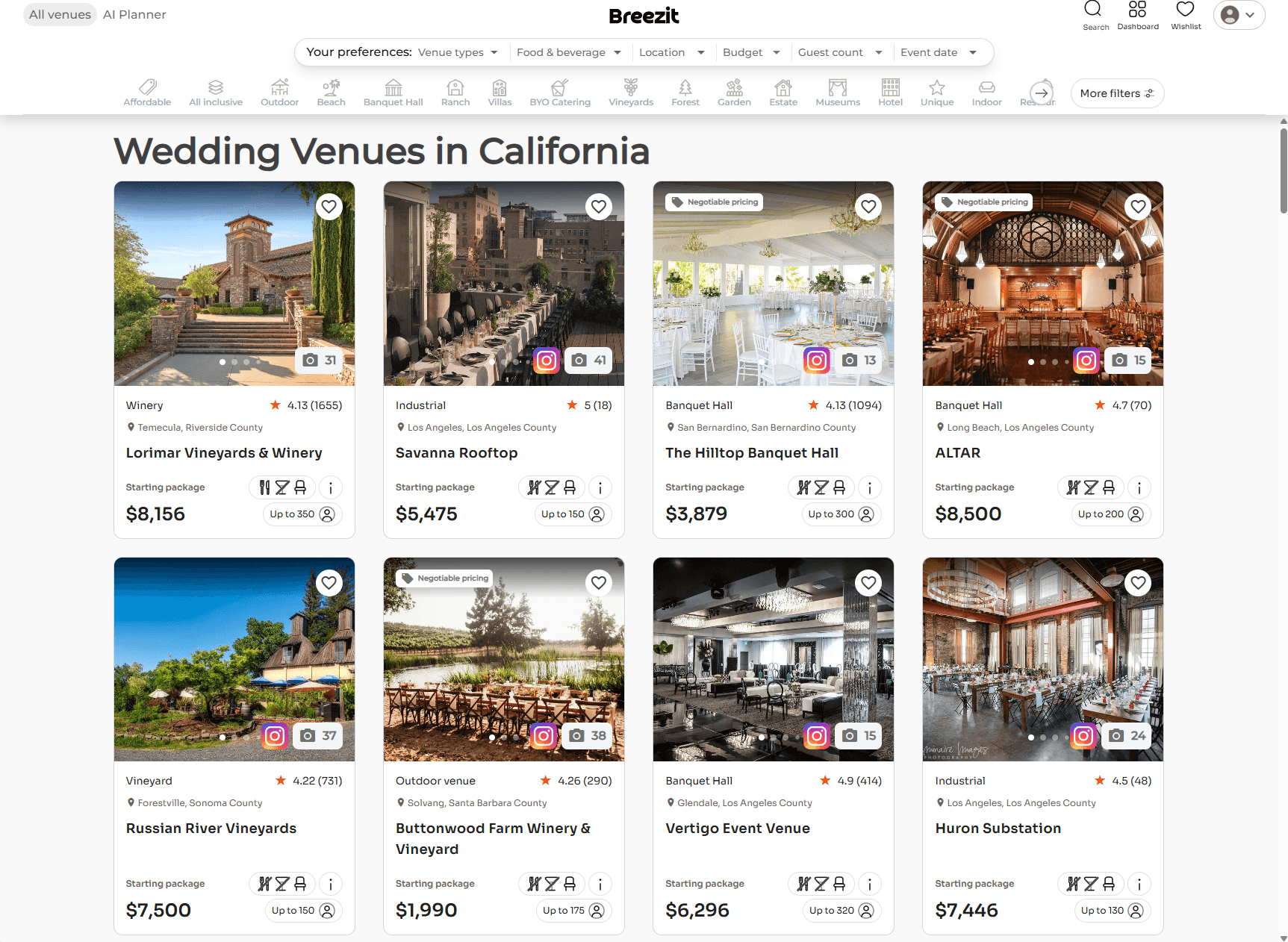Open the More filters button

tap(1116, 93)
